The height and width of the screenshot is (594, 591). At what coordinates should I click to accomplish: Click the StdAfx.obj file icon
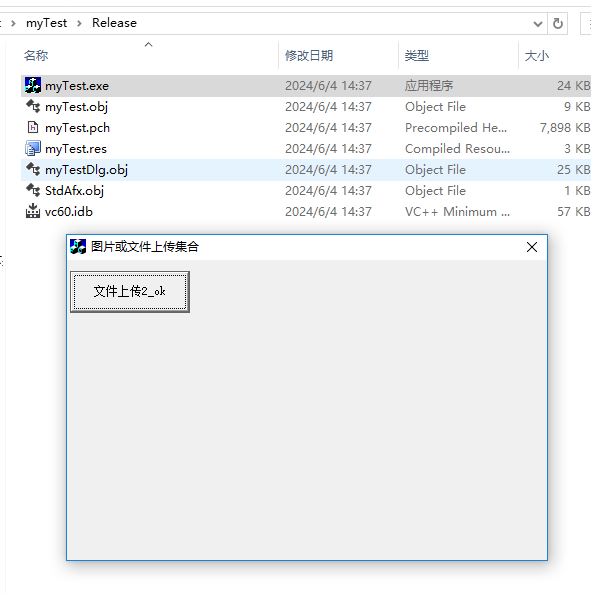click(x=33, y=190)
